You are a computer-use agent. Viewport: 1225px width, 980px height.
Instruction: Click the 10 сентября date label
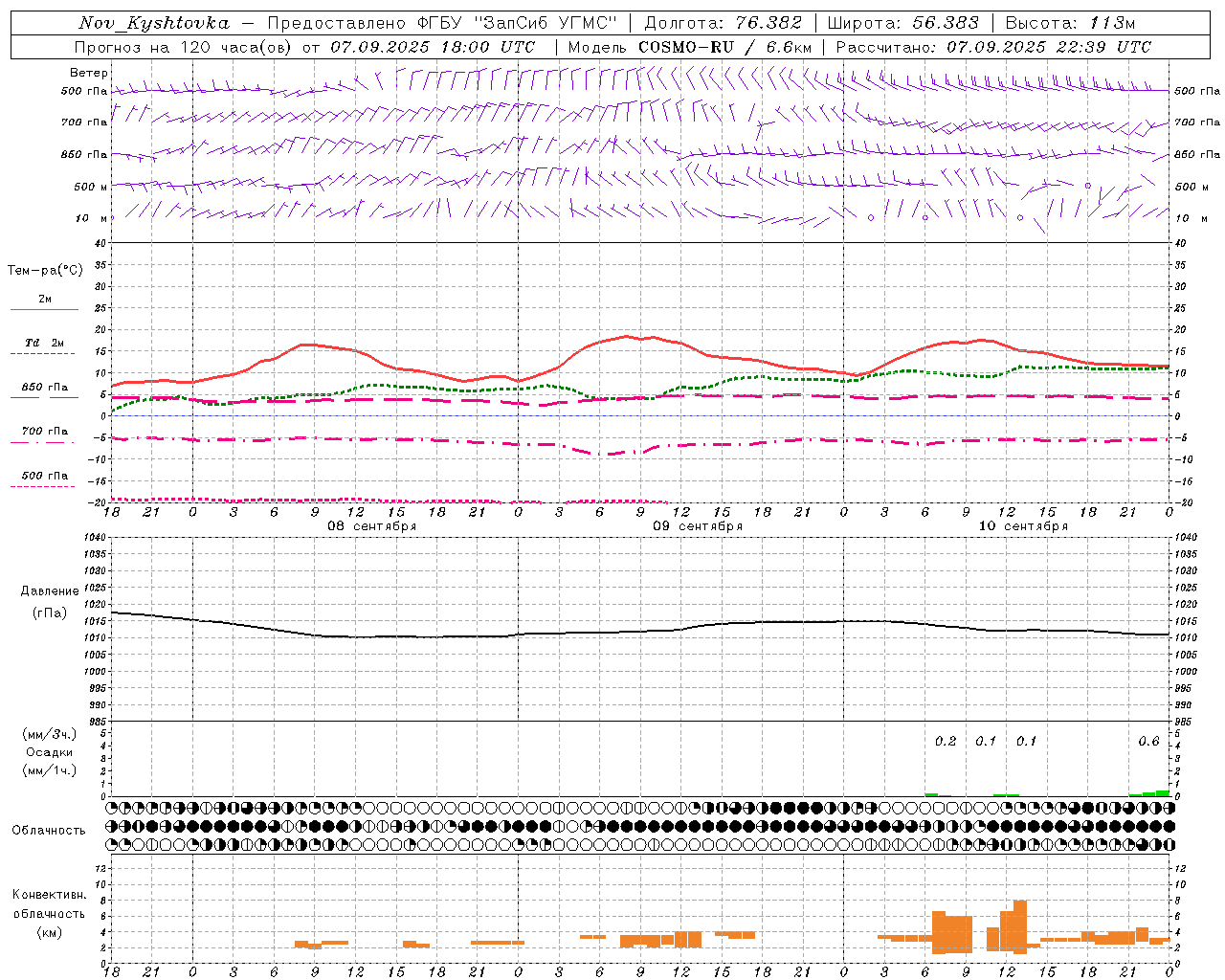[x=1022, y=526]
